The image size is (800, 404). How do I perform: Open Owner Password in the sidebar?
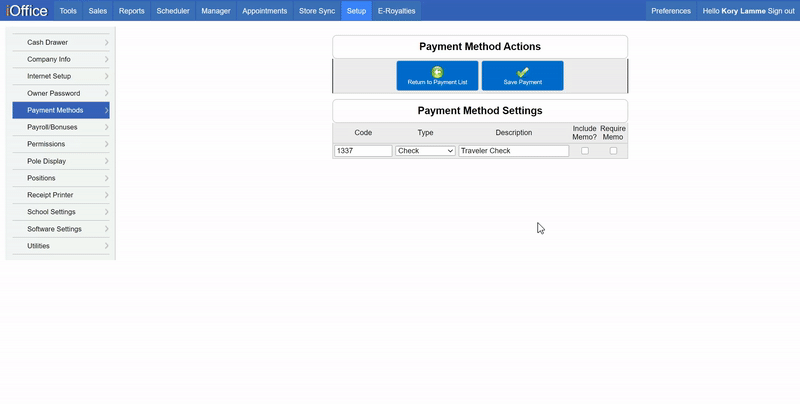point(61,93)
